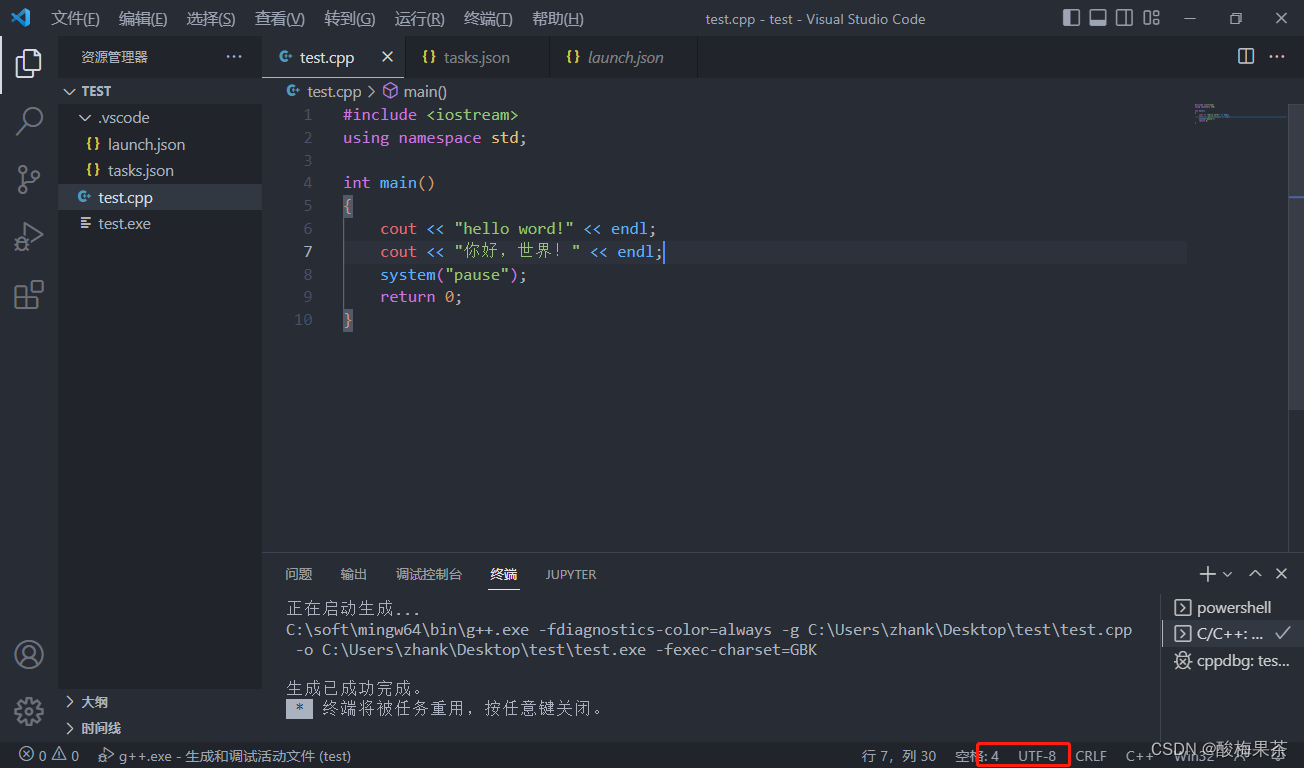1304x768 pixels.
Task: Expand the 大纲 outline section
Action: click(160, 702)
